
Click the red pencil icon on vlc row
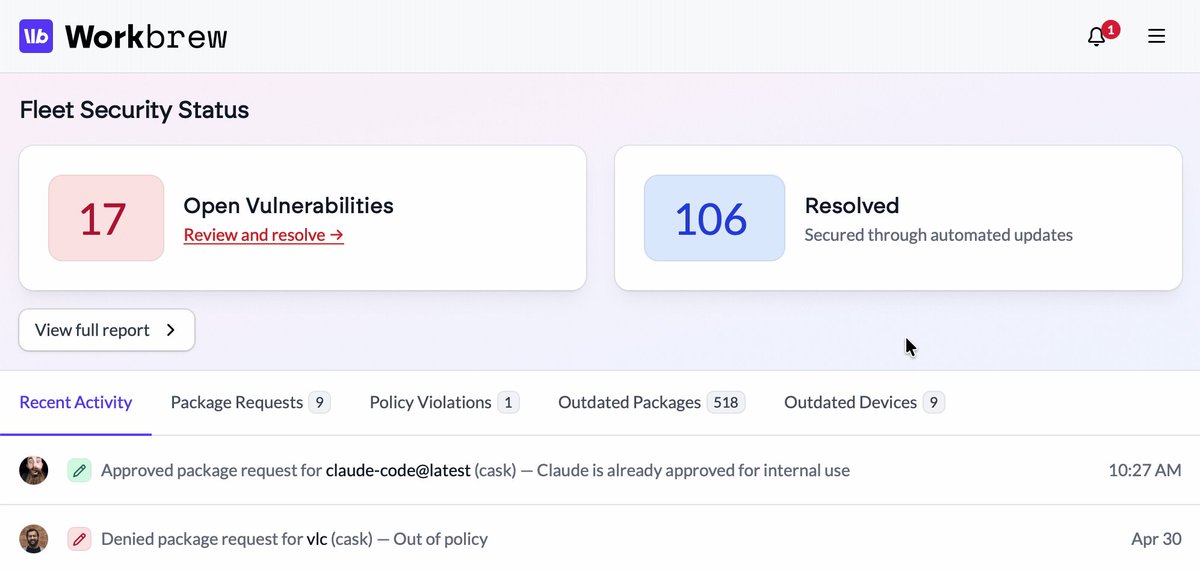tap(79, 539)
